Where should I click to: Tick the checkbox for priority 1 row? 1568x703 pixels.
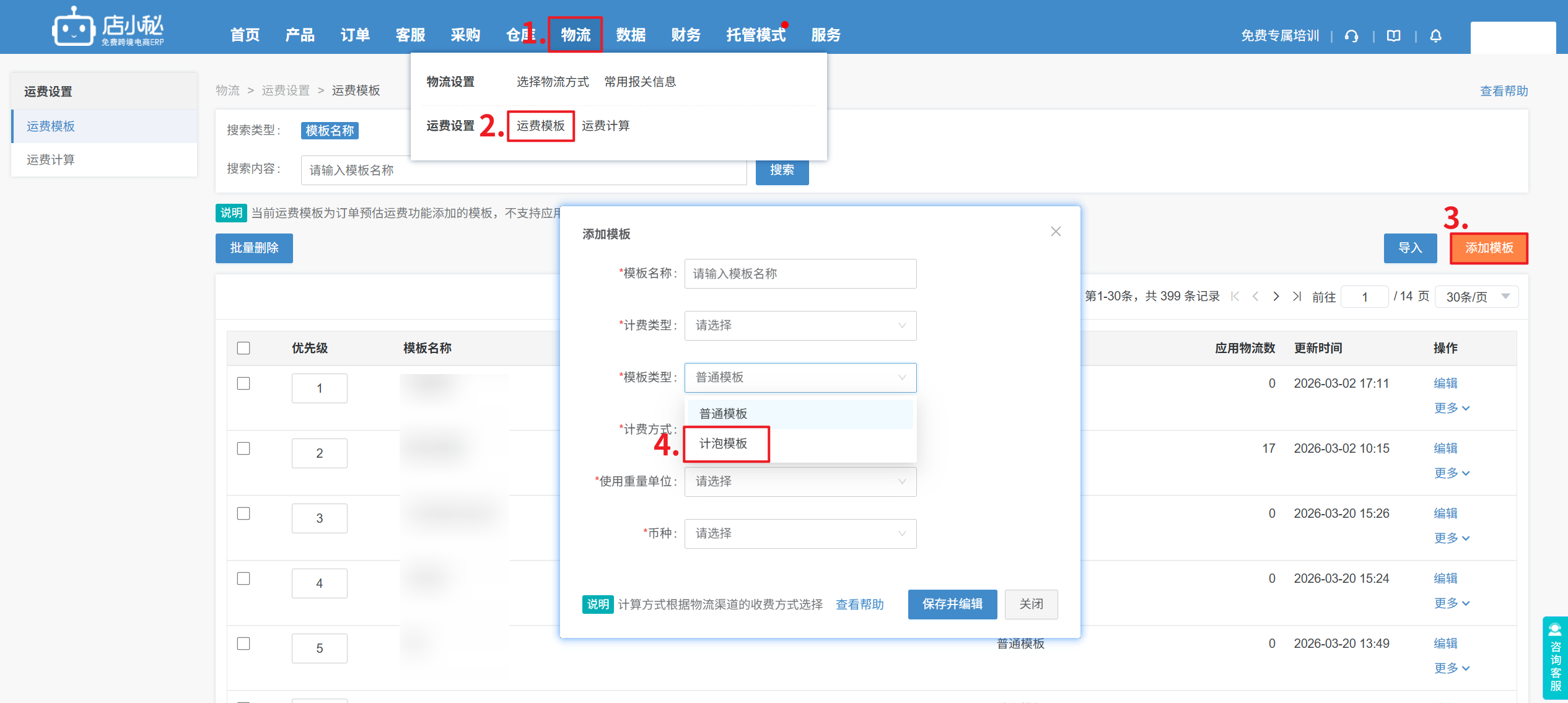tap(243, 383)
